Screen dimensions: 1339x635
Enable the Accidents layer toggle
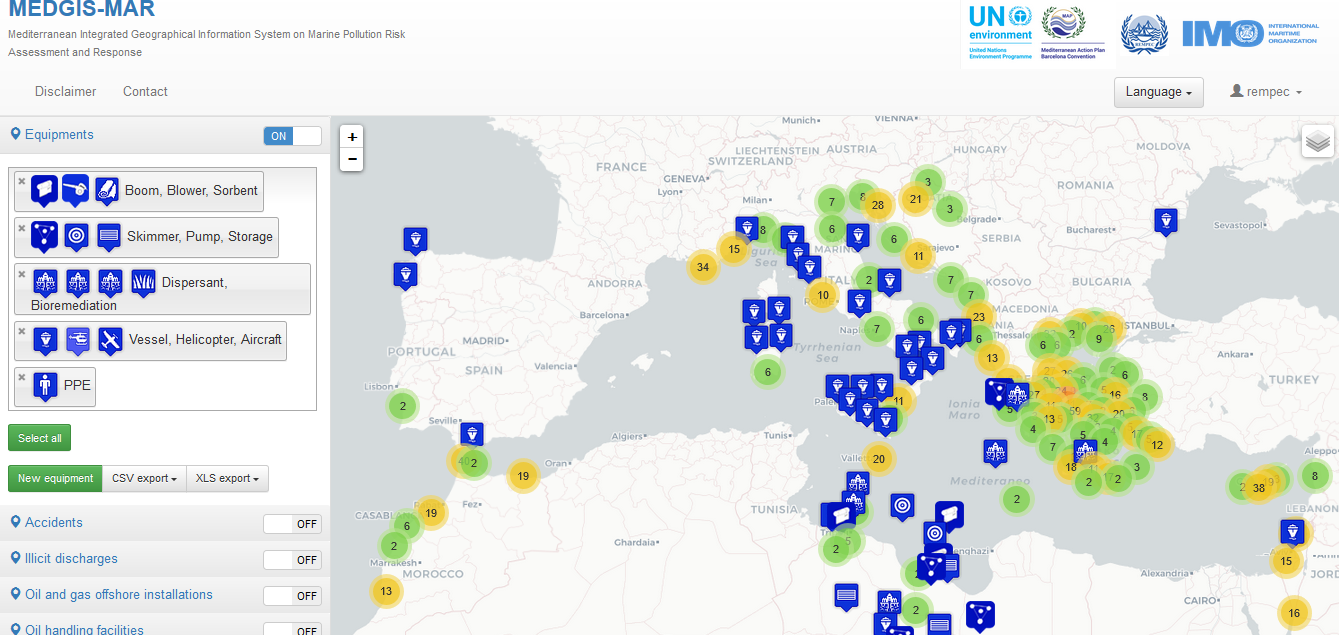coord(292,524)
